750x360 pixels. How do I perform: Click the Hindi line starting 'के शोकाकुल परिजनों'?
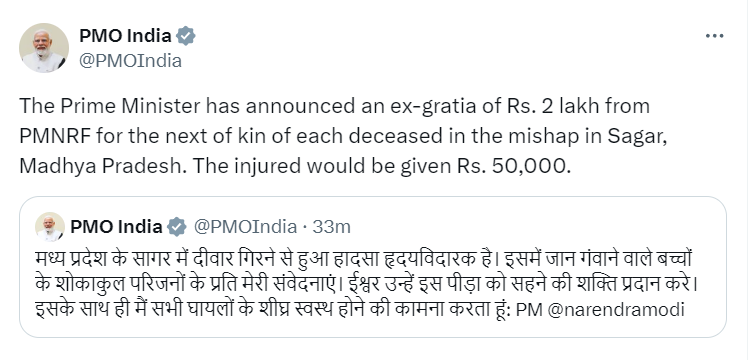pyautogui.click(x=364, y=284)
